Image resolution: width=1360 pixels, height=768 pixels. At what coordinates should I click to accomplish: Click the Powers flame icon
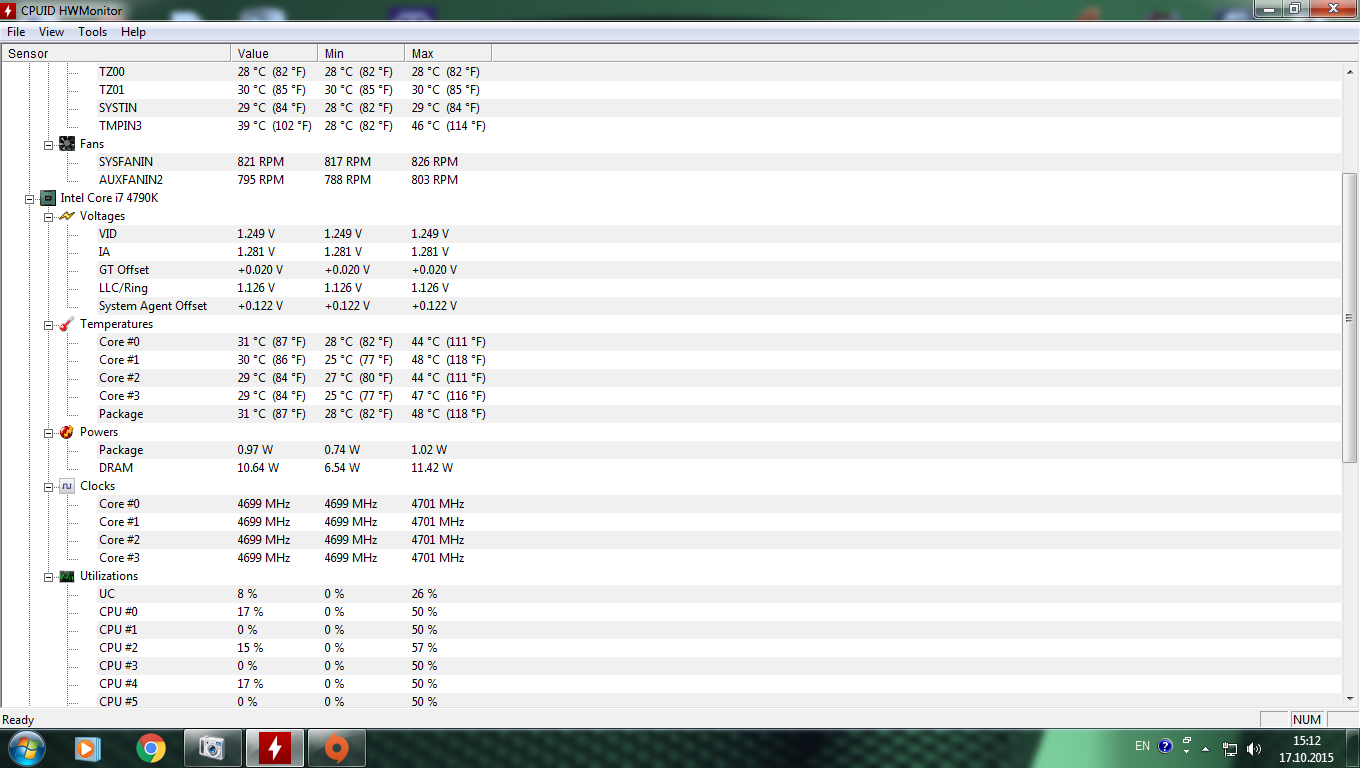tap(67, 432)
